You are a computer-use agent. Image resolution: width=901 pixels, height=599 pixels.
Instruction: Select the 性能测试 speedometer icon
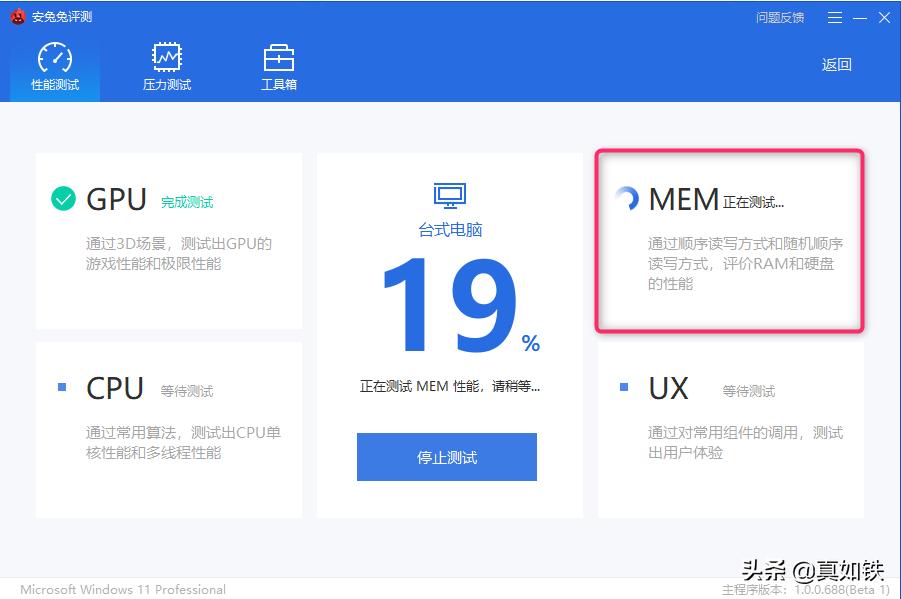[x=55, y=57]
